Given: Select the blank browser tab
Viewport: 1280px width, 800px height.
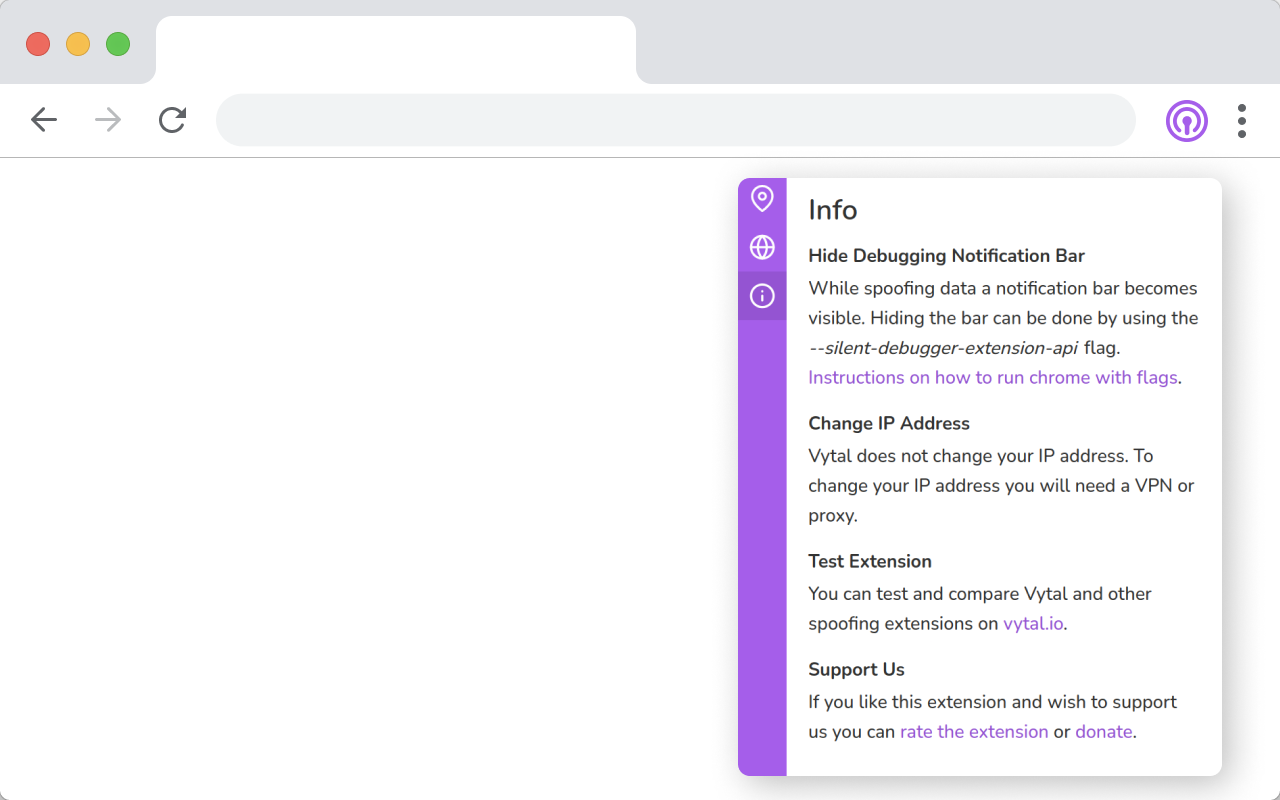Looking at the screenshot, I should click(395, 50).
